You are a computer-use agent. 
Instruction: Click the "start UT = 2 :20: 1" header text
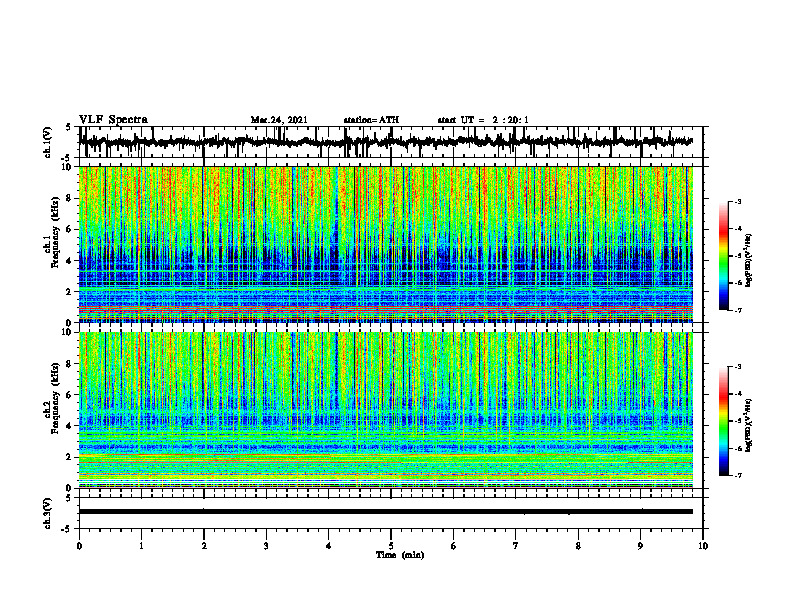pyautogui.click(x=483, y=120)
